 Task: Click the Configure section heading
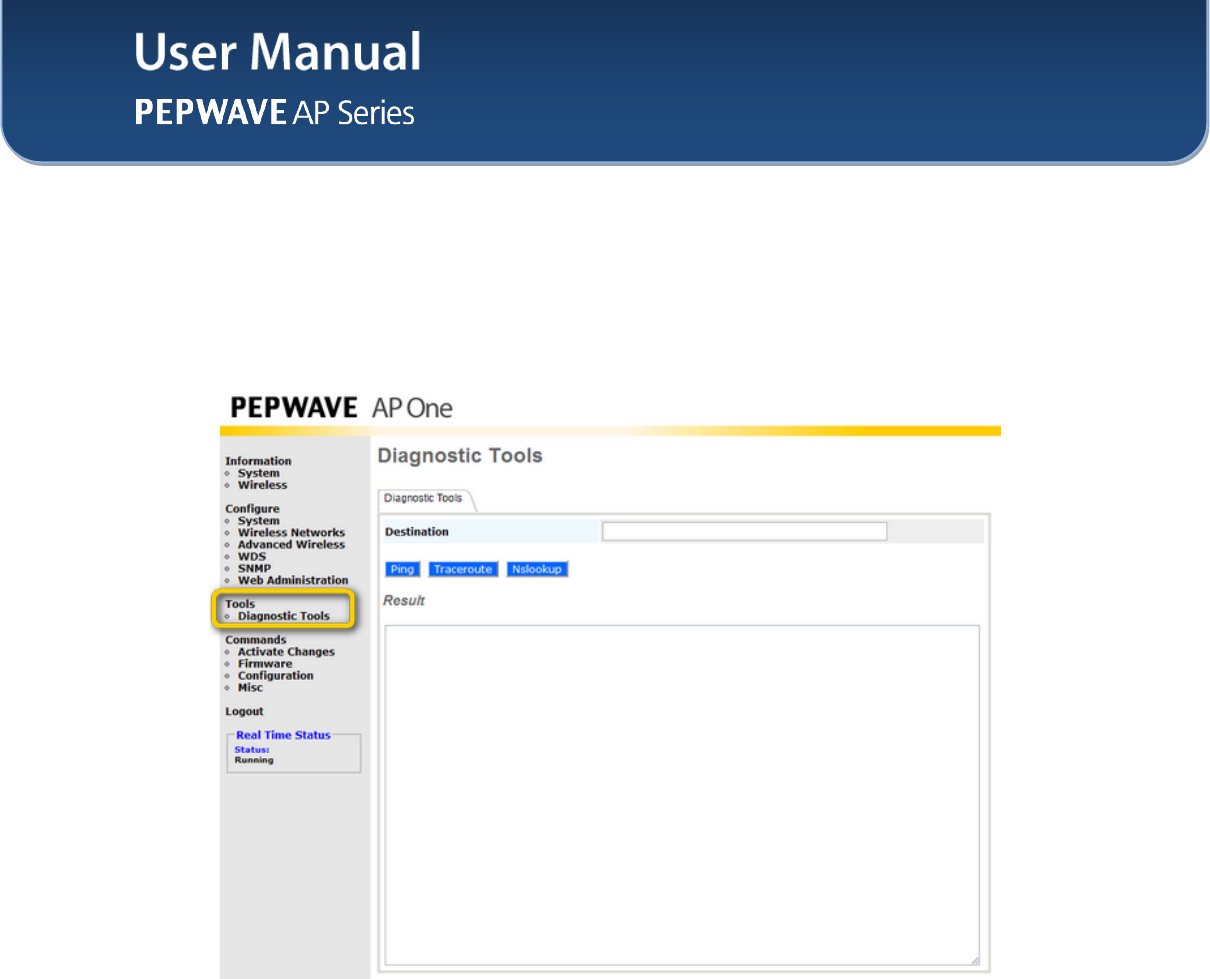(252, 509)
